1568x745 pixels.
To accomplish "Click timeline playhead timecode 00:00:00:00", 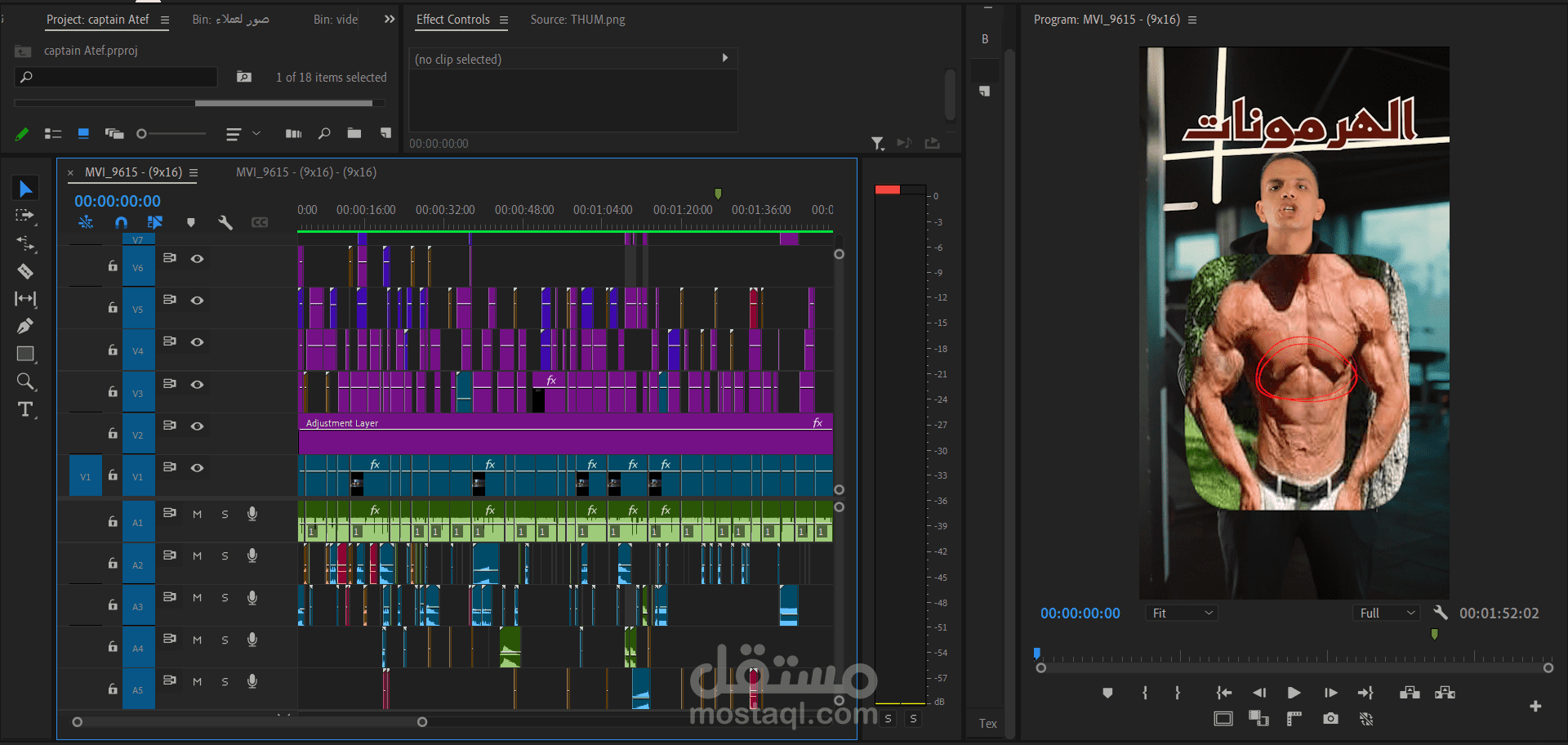I will point(118,201).
